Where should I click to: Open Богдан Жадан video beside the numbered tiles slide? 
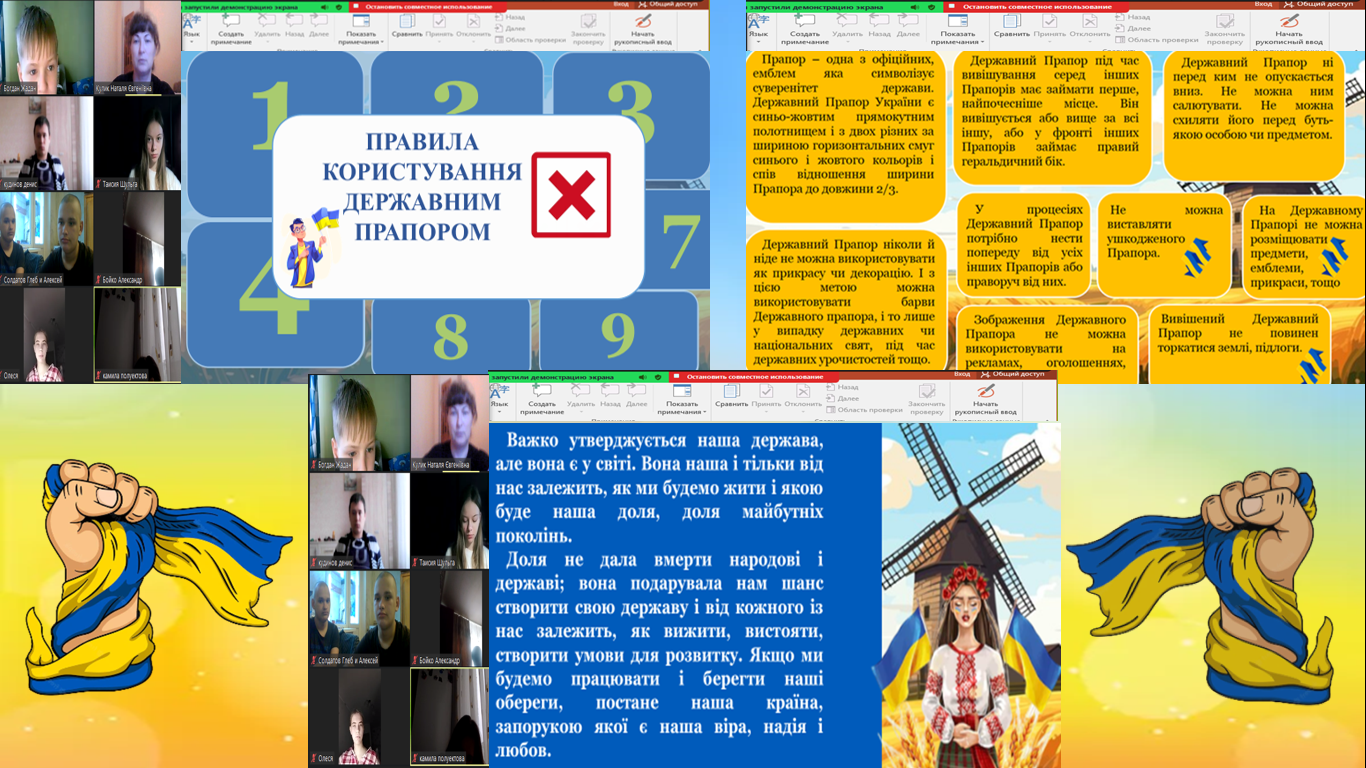tap(46, 48)
